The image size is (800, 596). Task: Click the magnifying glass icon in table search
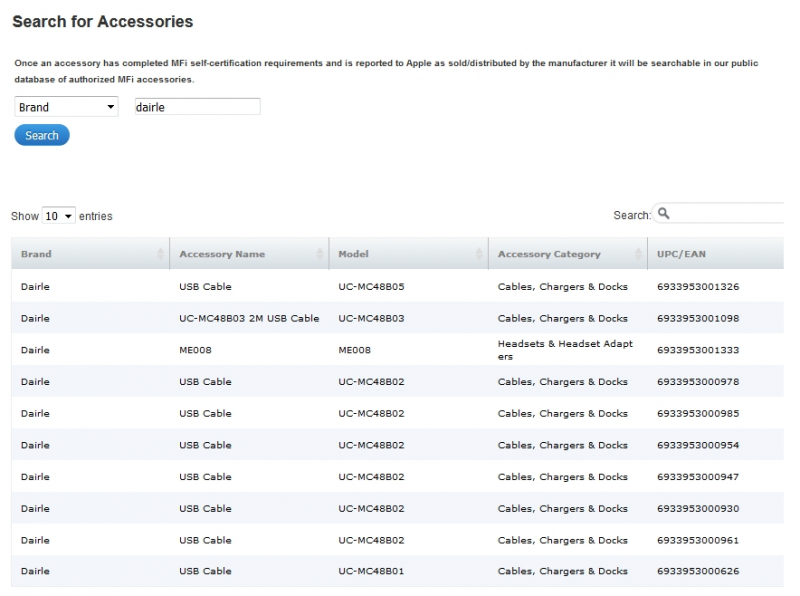point(664,214)
